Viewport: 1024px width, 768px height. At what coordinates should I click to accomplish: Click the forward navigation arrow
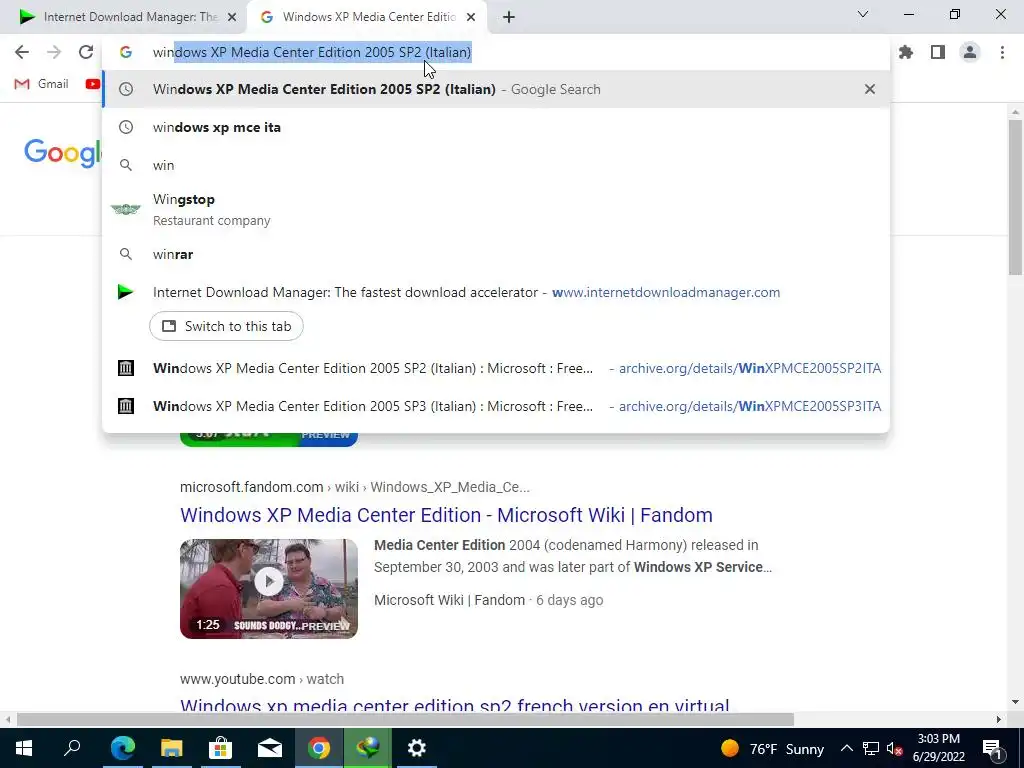point(54,52)
